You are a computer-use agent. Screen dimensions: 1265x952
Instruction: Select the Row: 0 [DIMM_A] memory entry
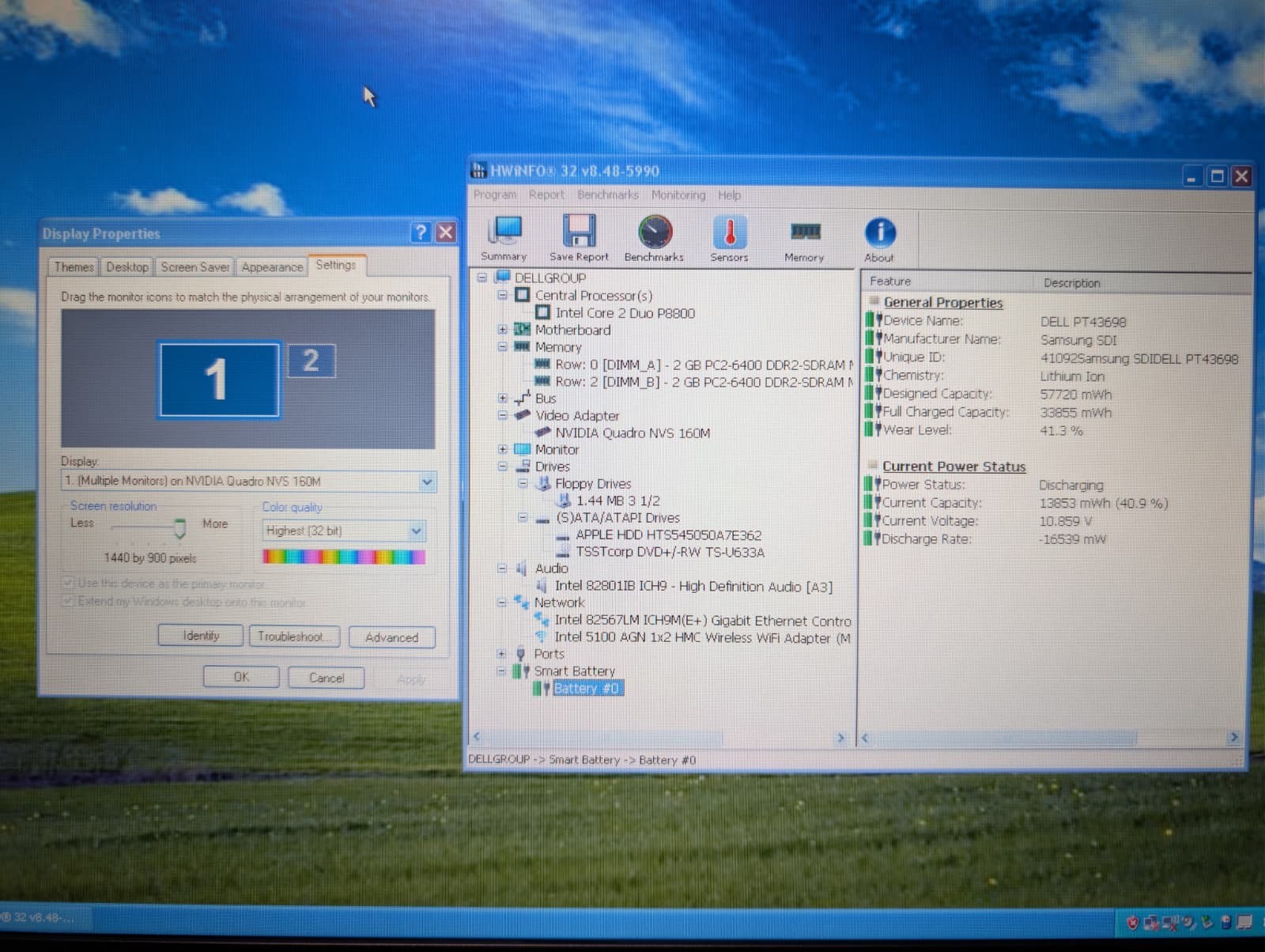coord(704,365)
